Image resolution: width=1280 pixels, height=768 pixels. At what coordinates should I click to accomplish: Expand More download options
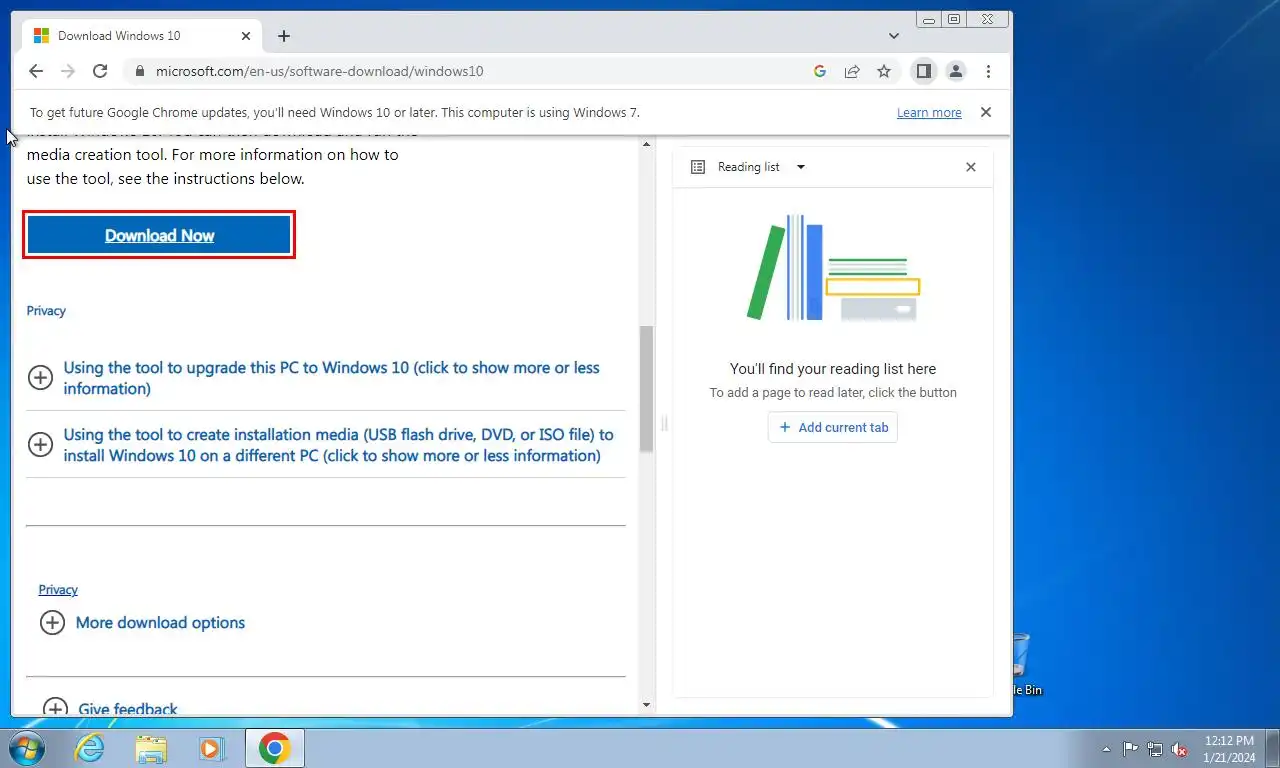click(142, 623)
